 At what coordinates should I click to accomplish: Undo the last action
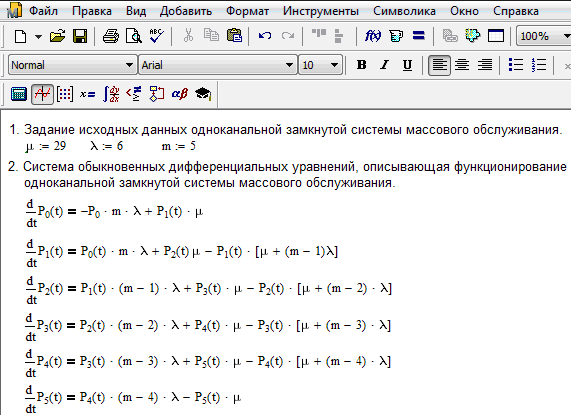[265, 36]
